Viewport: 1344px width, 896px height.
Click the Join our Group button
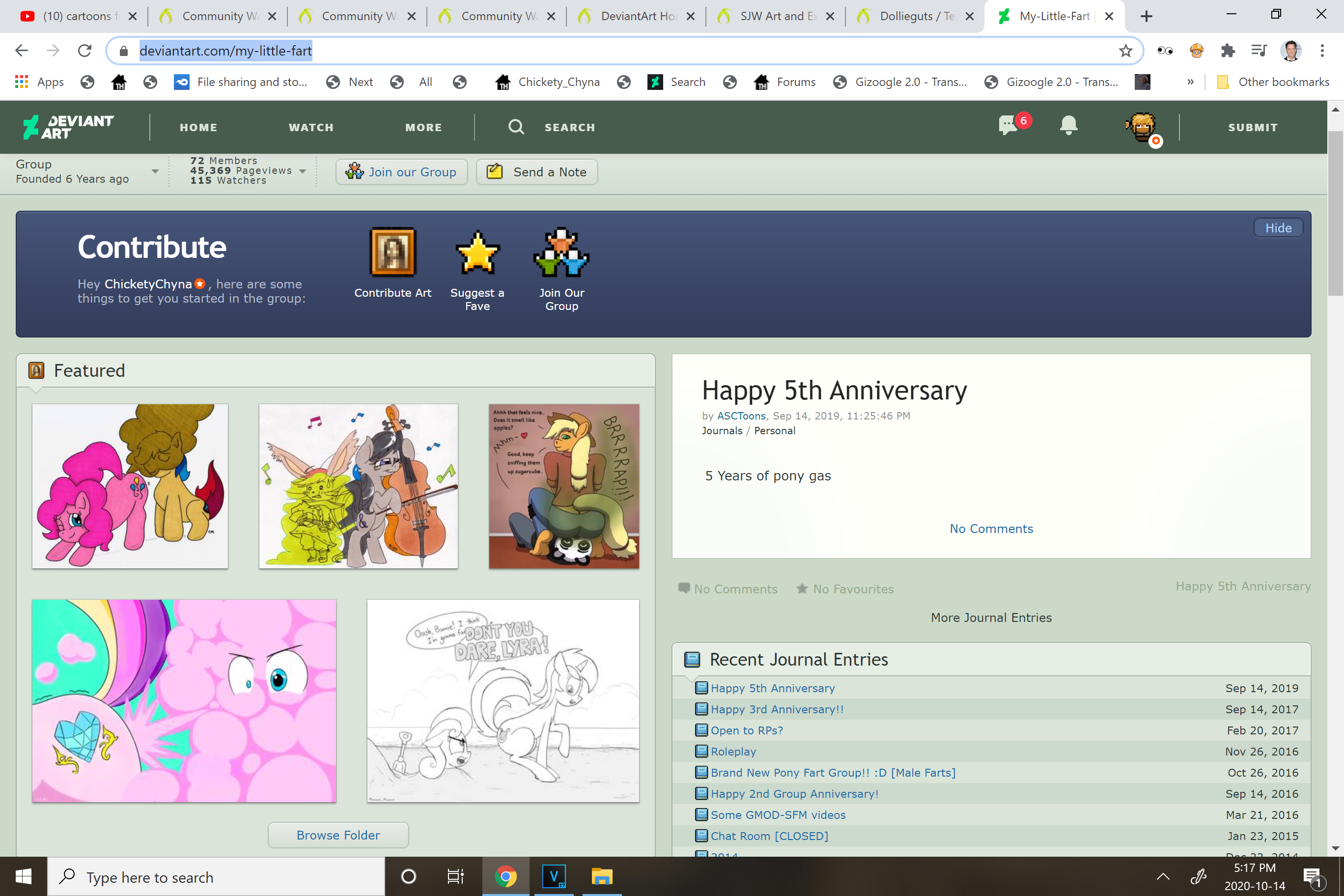point(402,172)
